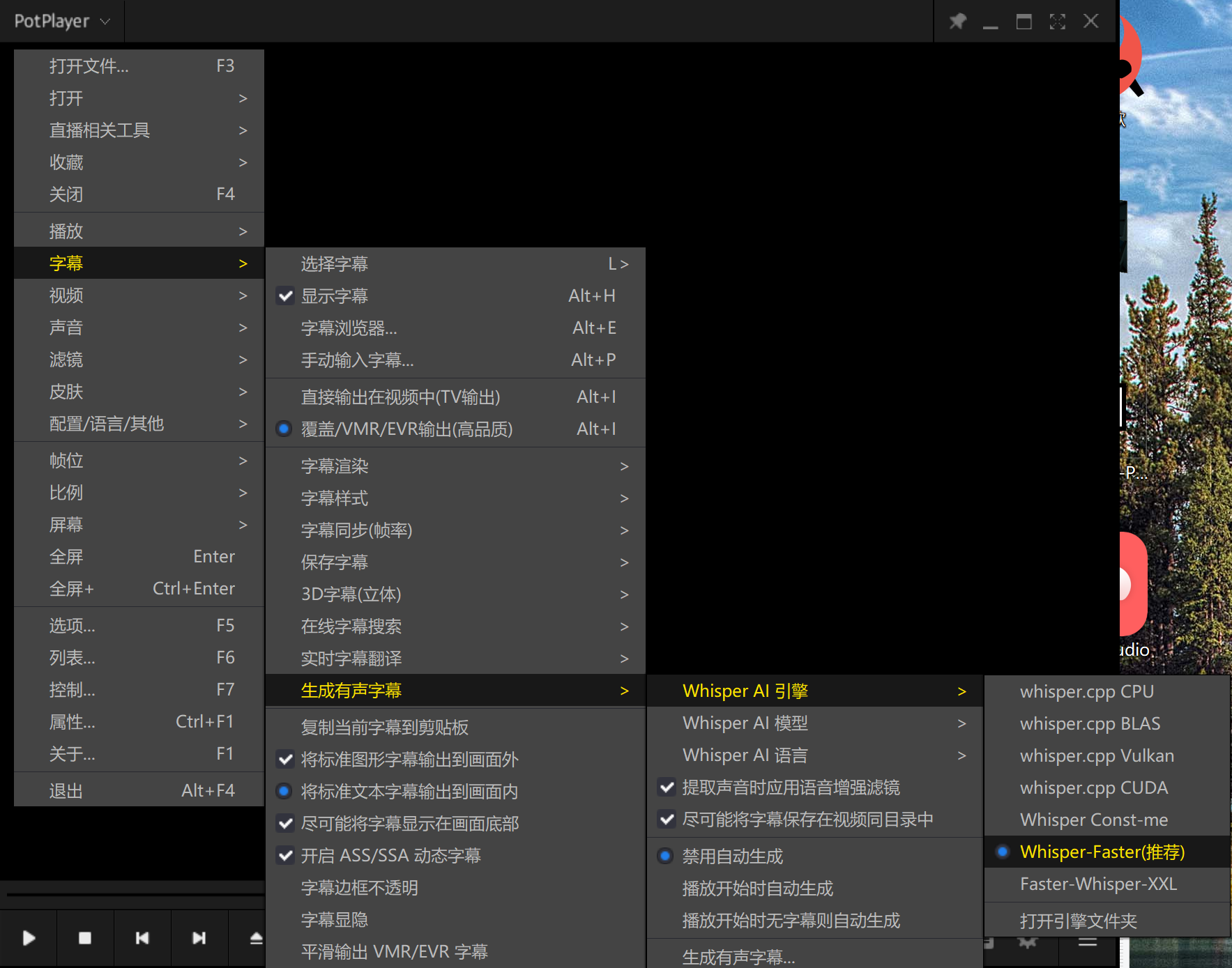Click the Play button
1232x968 pixels.
(x=29, y=938)
